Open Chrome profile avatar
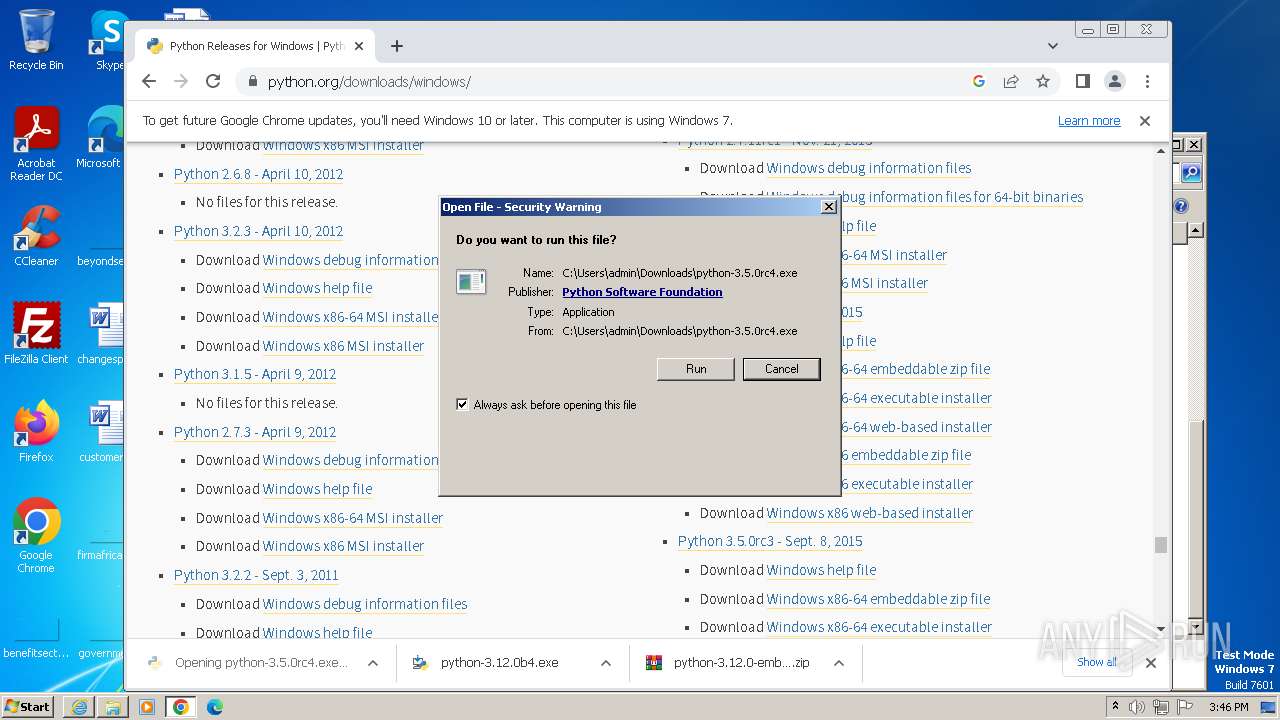This screenshot has height=720, width=1280. click(1114, 82)
